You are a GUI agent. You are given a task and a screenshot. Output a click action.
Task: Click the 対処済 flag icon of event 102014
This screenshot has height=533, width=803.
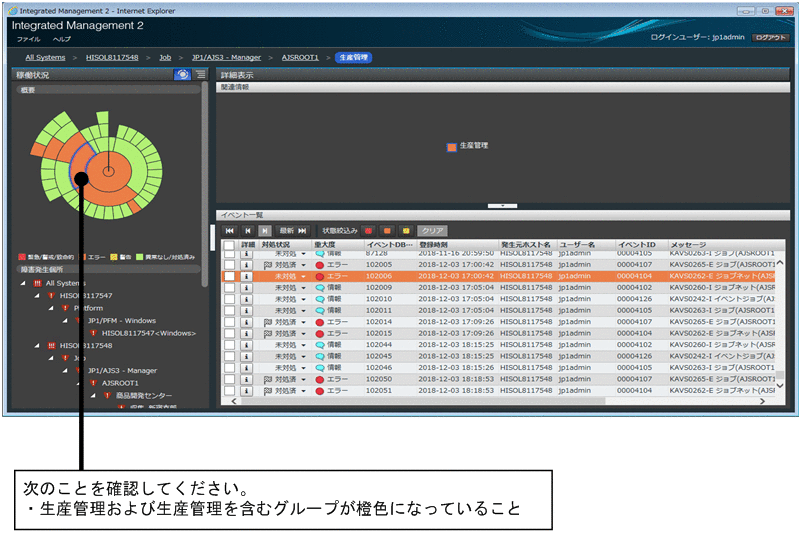click(267, 322)
